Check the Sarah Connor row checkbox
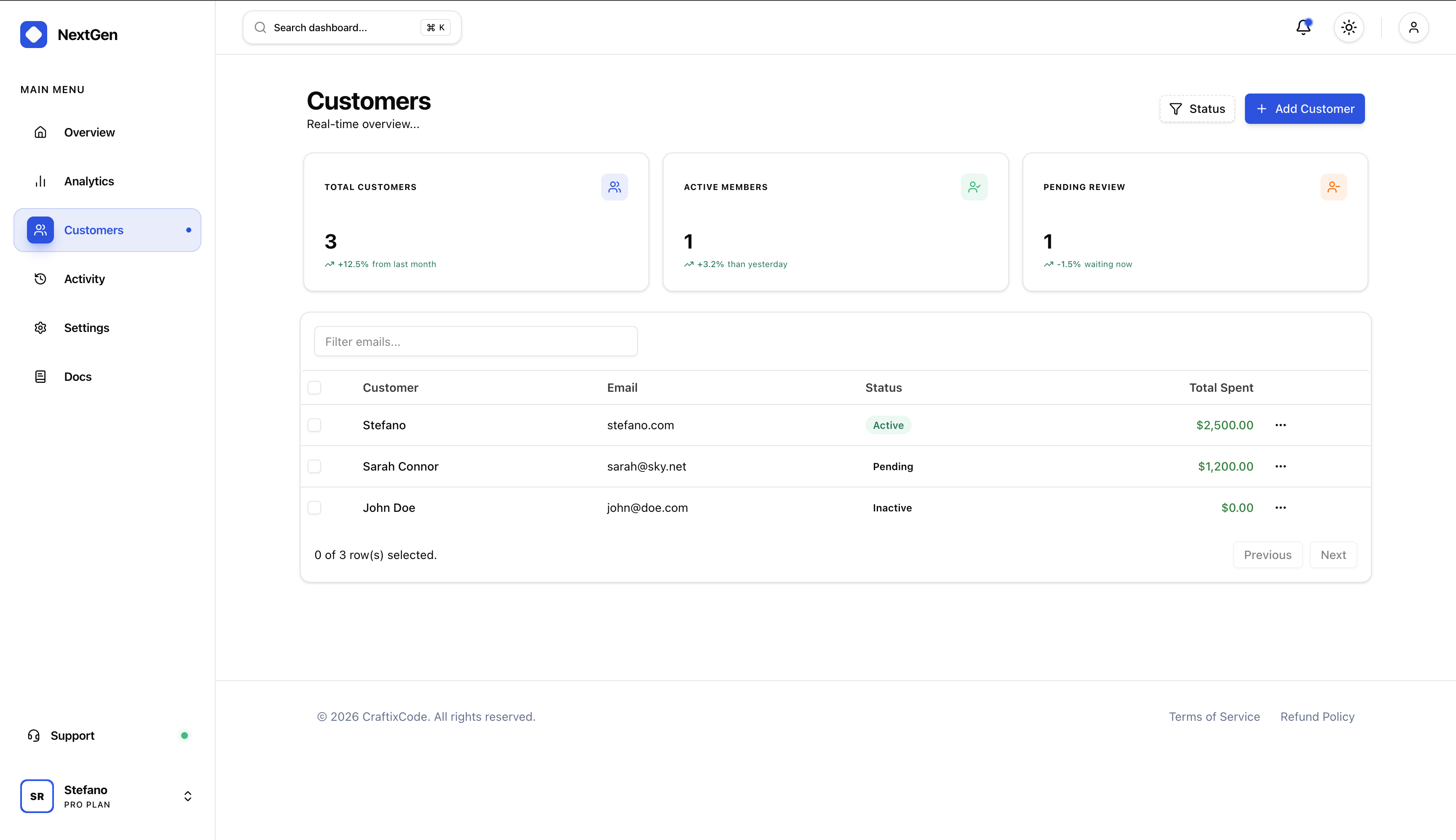This screenshot has width=1456, height=840. 314,466
